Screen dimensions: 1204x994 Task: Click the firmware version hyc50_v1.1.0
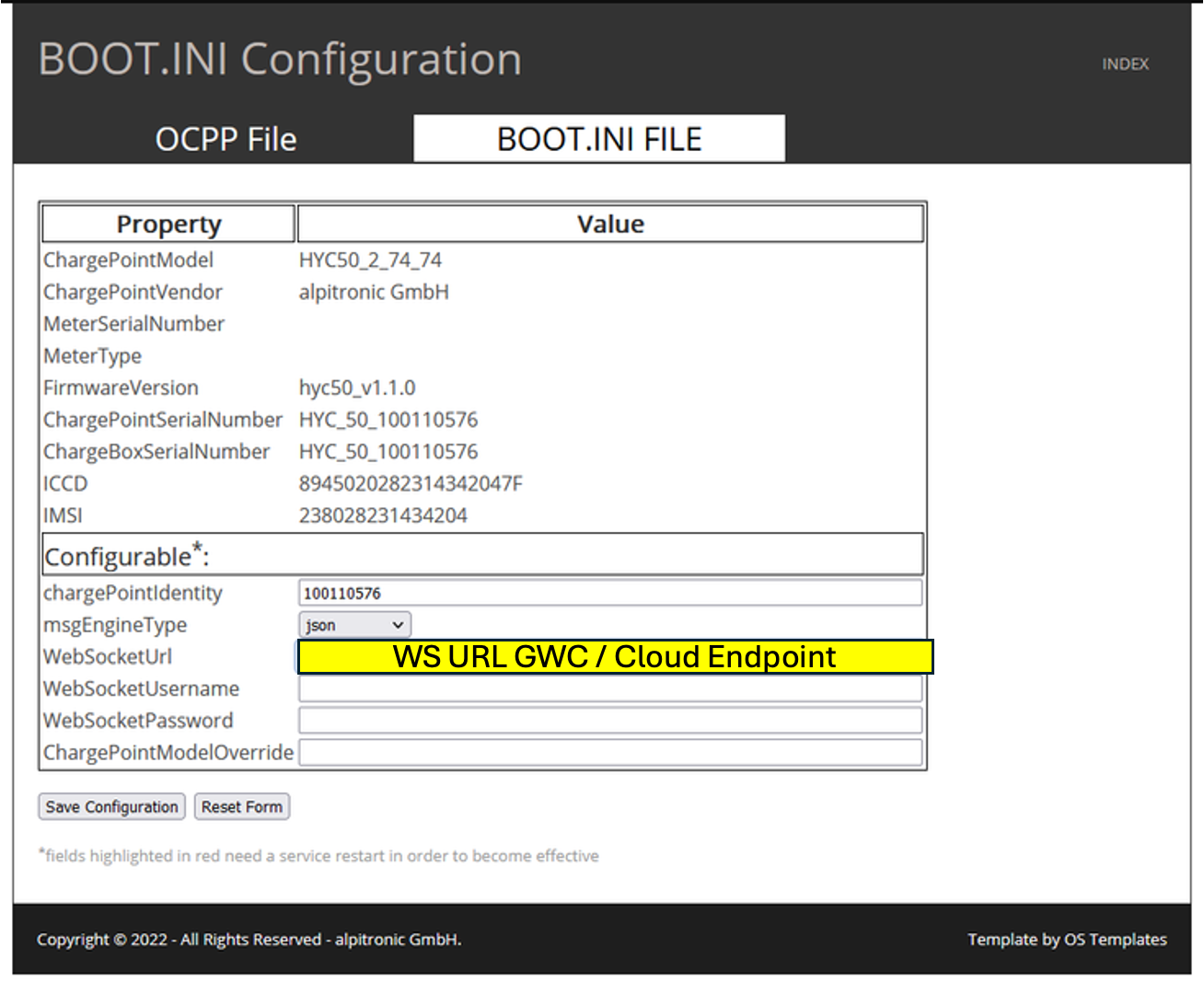(357, 388)
